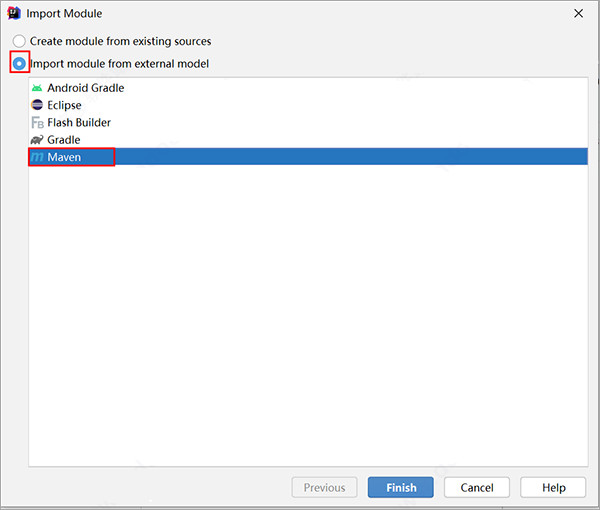Click the Maven m icon
The image size is (600, 510).
click(37, 157)
